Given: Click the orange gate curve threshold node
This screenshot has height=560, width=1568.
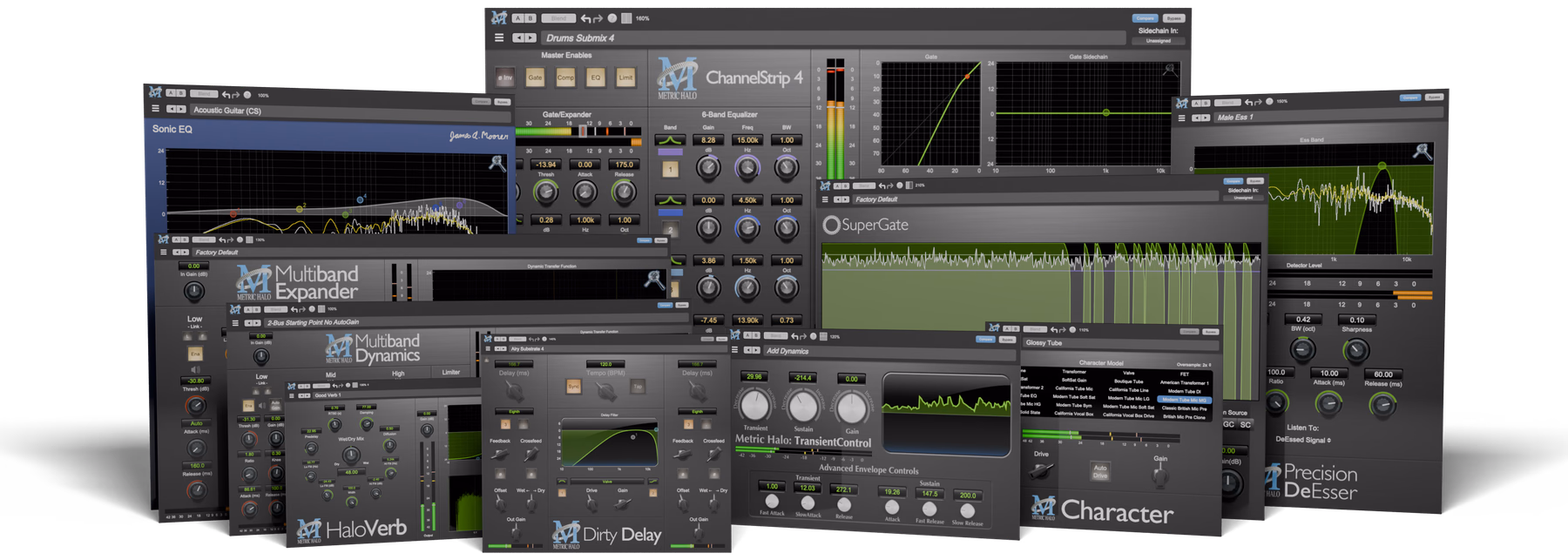Looking at the screenshot, I should [967, 77].
